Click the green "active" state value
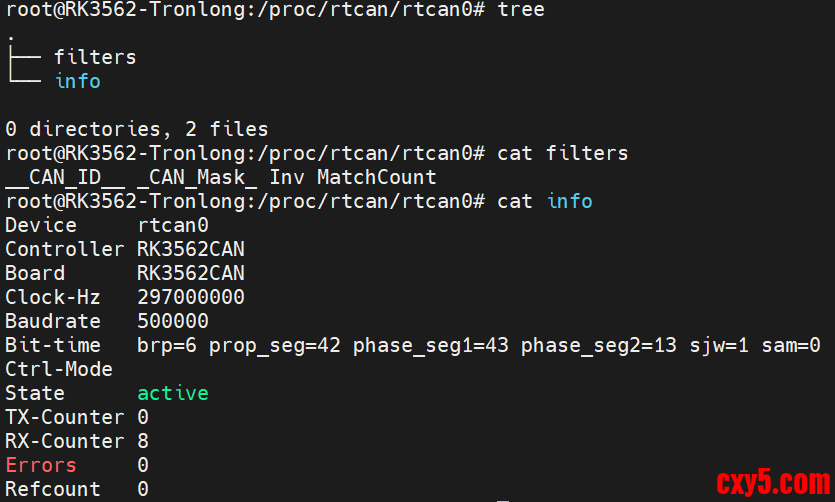This screenshot has height=502, width=835. click(x=173, y=393)
